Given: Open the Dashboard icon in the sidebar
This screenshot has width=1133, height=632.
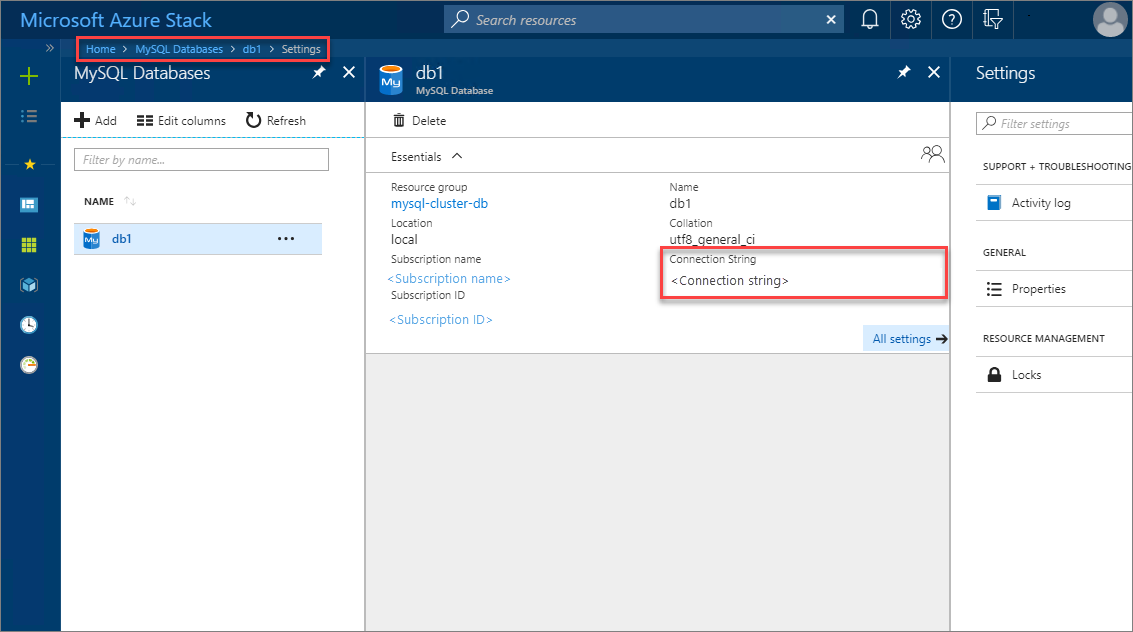Looking at the screenshot, I should (29, 203).
